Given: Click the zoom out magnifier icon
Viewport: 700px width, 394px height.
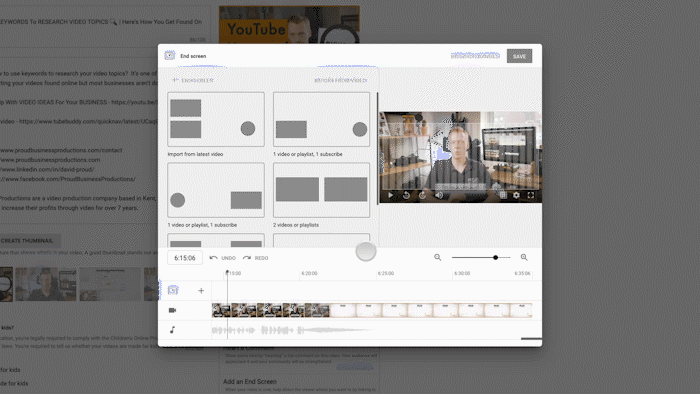Looking at the screenshot, I should coord(438,257).
